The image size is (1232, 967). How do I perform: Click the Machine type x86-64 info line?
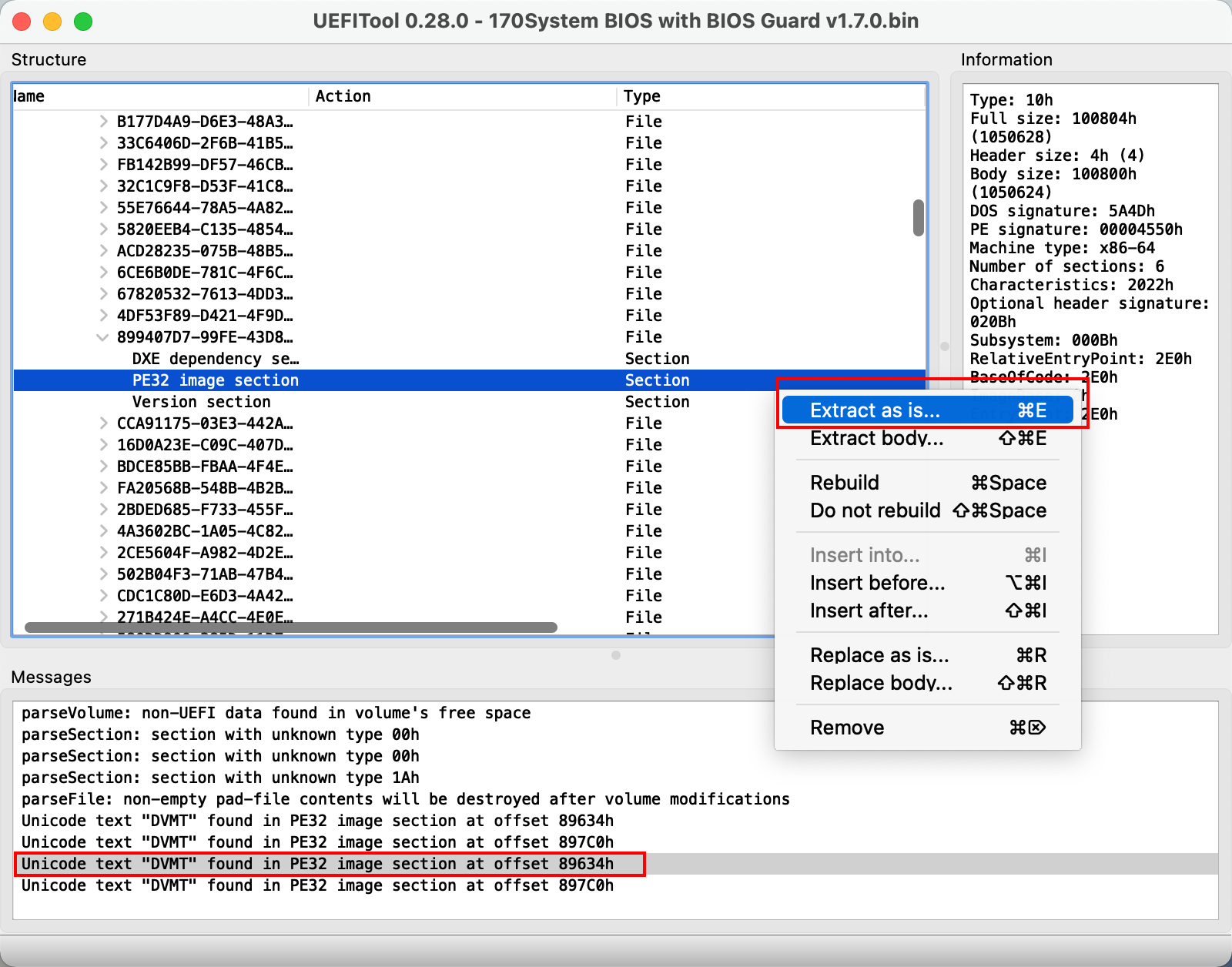point(1062,248)
